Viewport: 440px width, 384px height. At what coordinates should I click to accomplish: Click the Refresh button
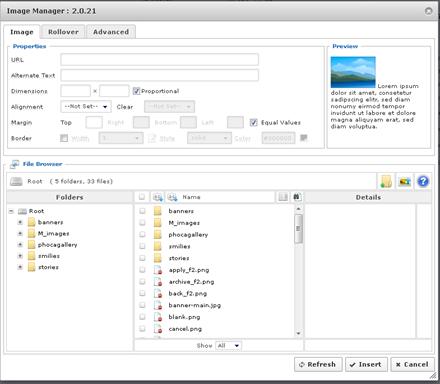(318, 364)
